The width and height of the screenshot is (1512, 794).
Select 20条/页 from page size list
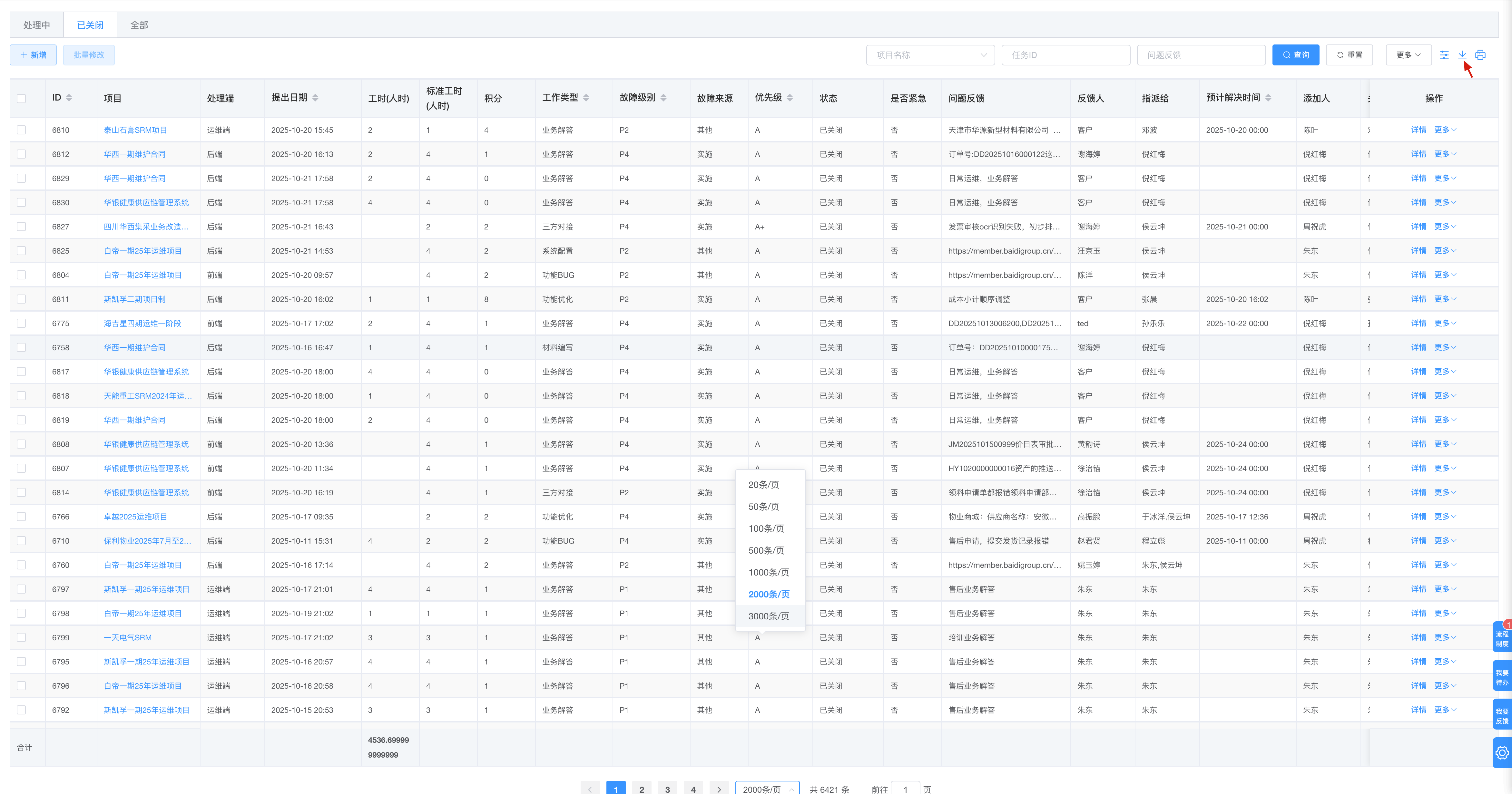point(770,485)
